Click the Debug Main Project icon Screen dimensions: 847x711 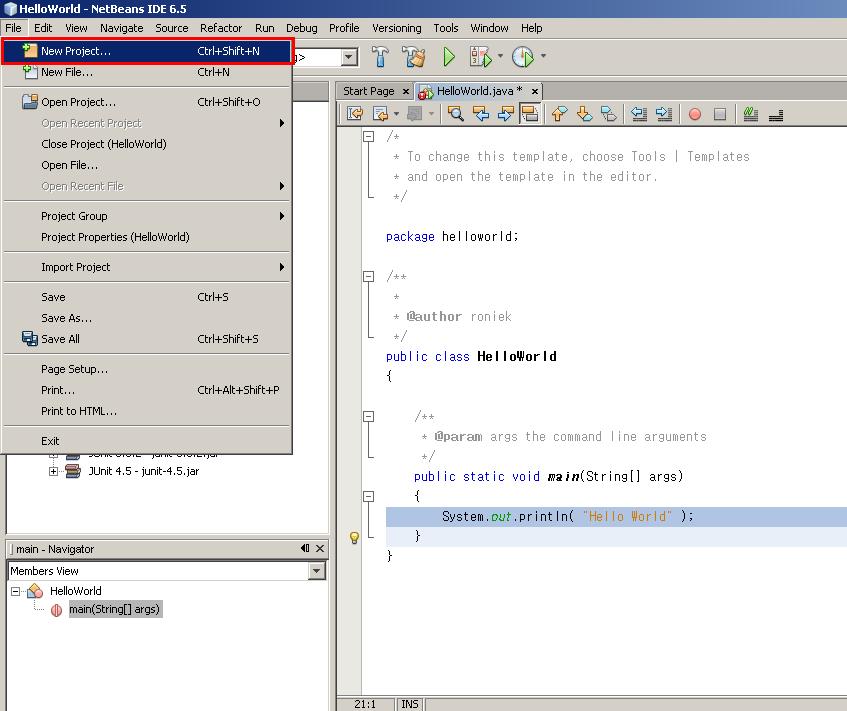click(480, 56)
